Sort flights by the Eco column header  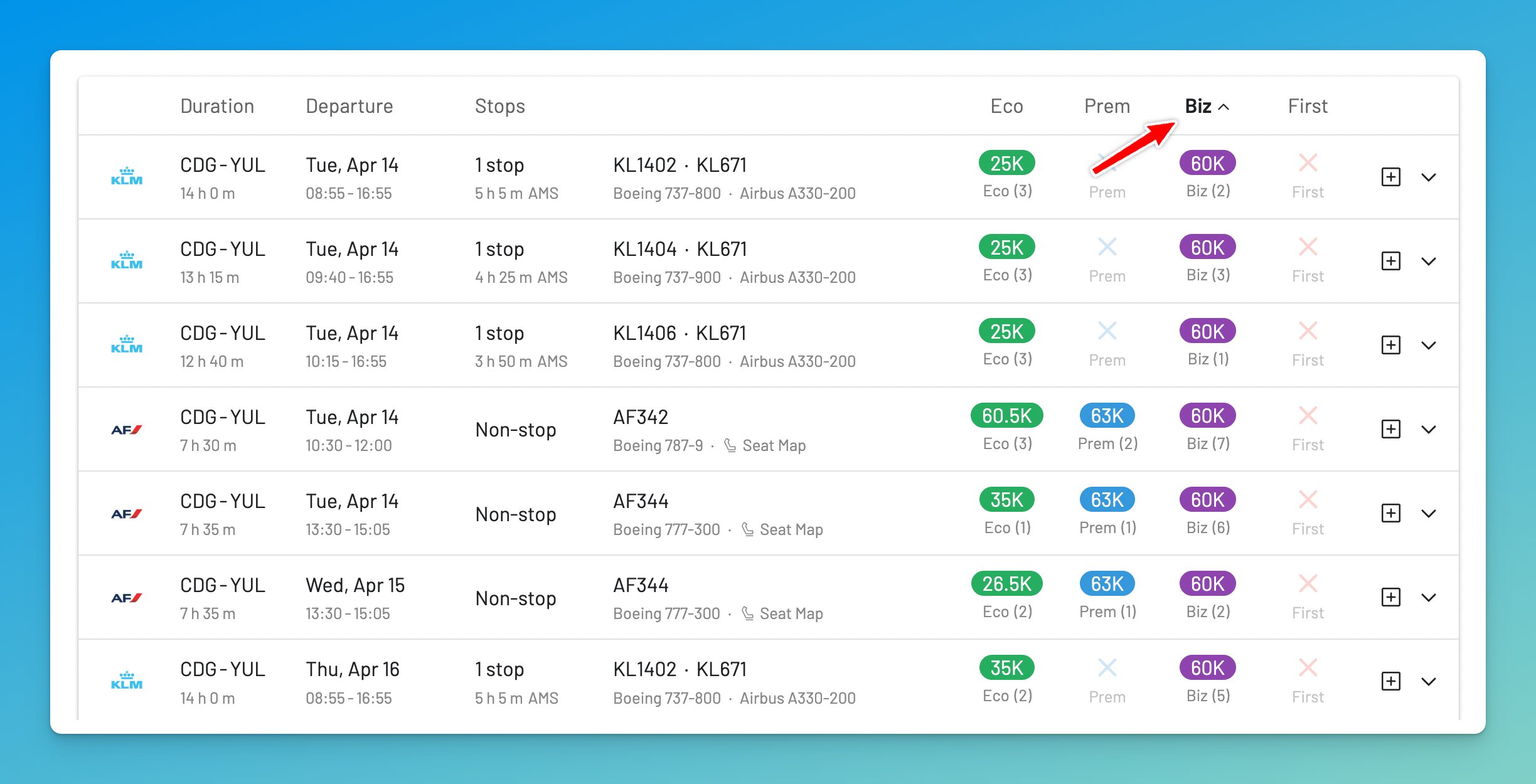[x=1006, y=106]
